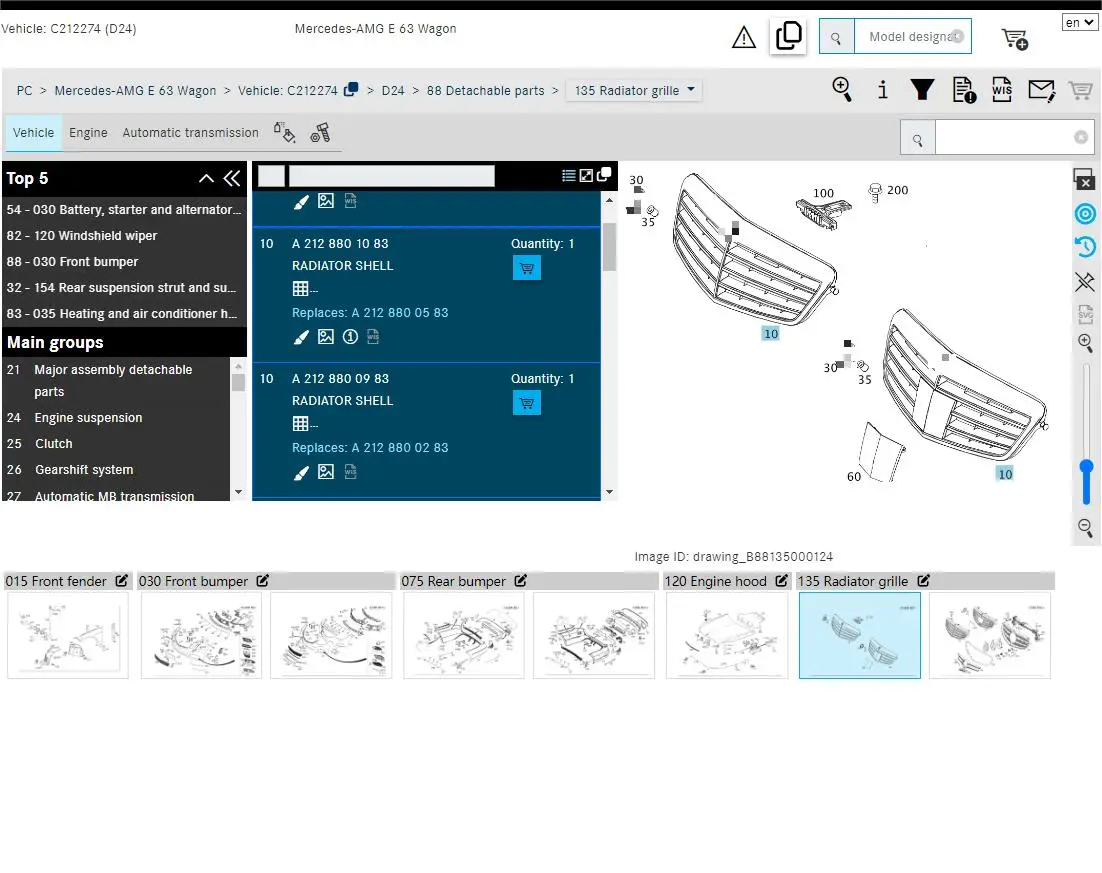Screen dimensions: 1102x873
Task: Open table grid icon under A 212 880 09 83
Action: tap(301, 423)
